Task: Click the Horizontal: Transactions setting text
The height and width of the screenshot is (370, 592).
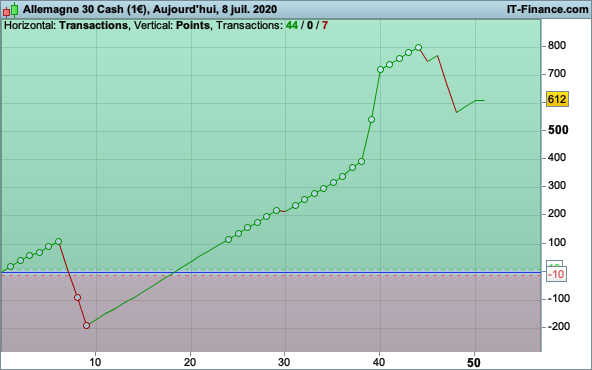Action: click(66, 25)
